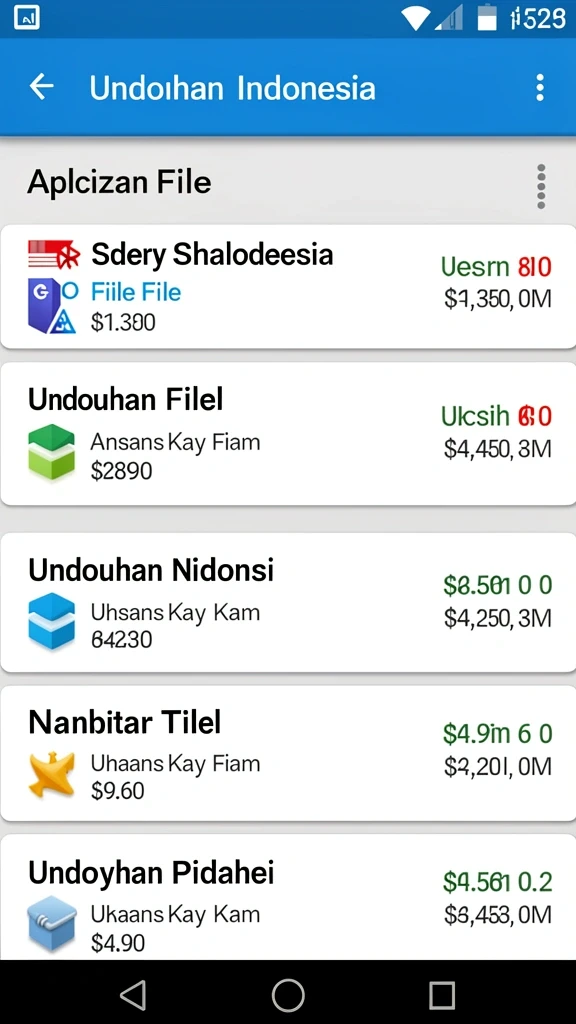
Task: Tap the Android recent apps square button
Action: (x=442, y=995)
